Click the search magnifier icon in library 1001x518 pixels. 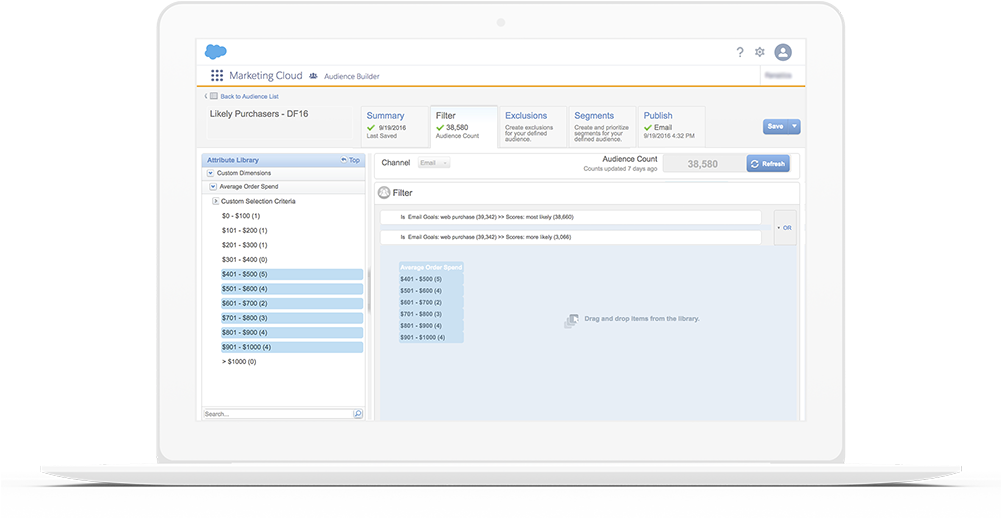coord(358,414)
